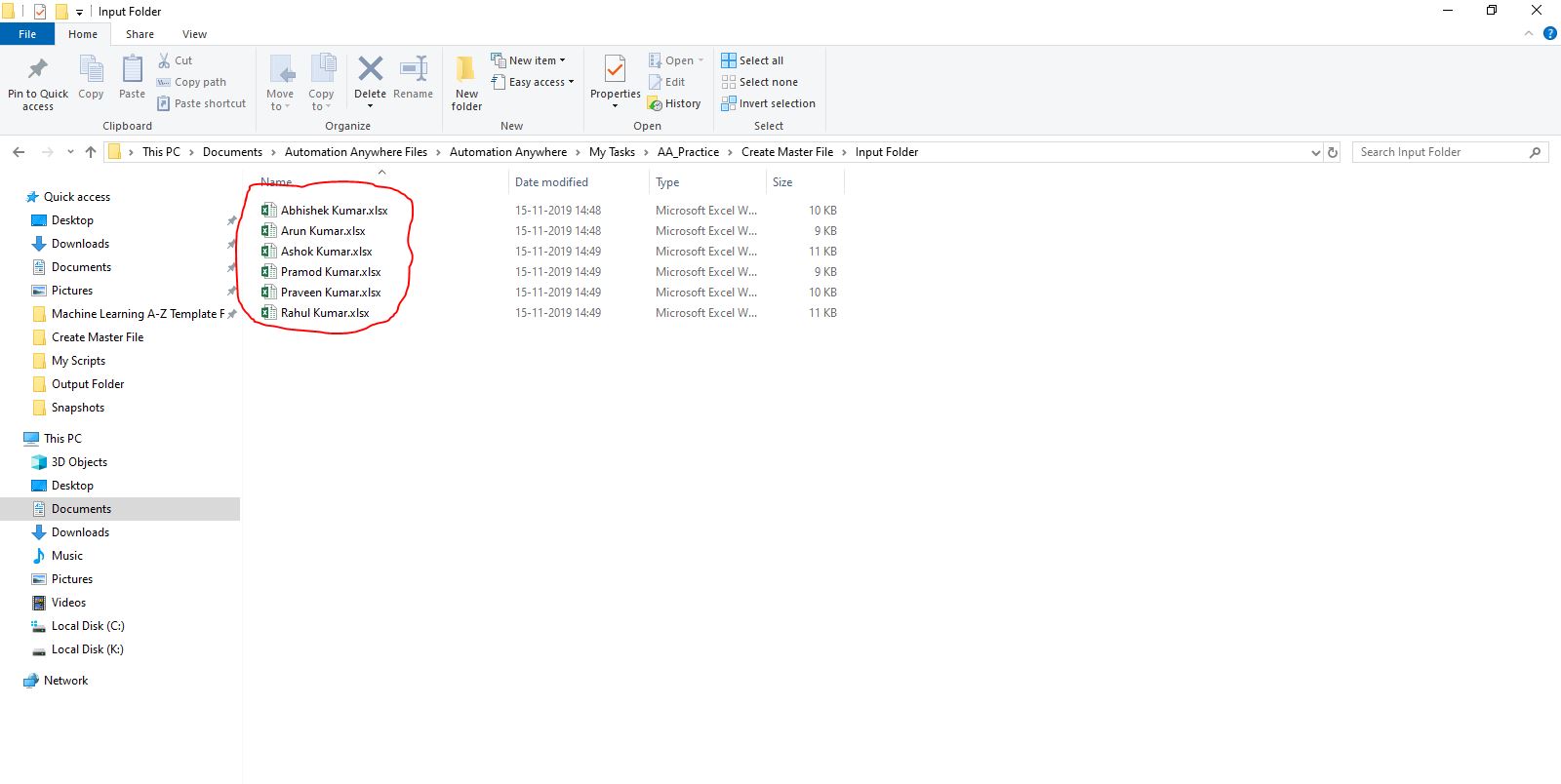Open the Easy access dropdown

pos(532,82)
